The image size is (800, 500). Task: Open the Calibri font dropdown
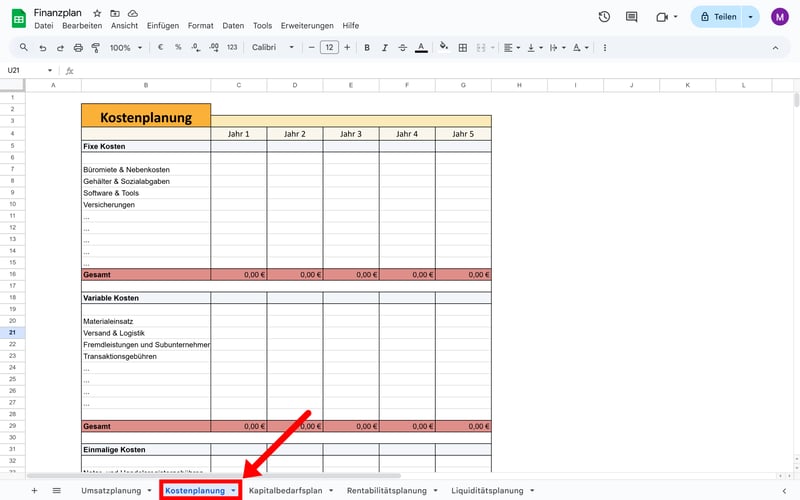[273, 47]
